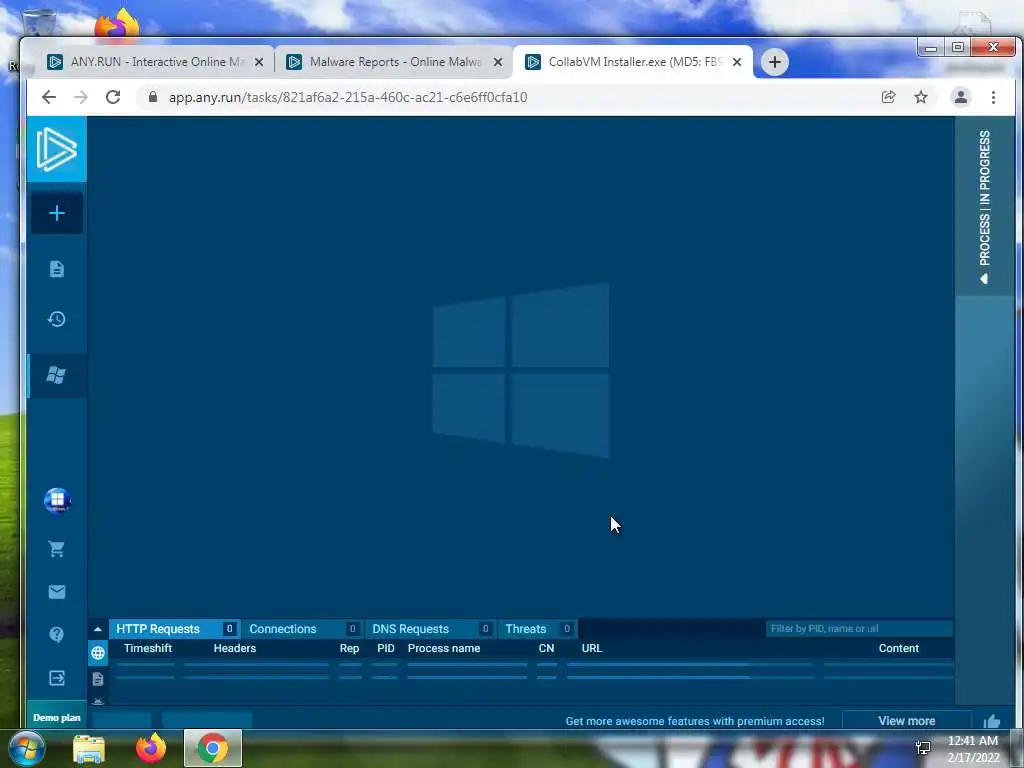The width and height of the screenshot is (1024, 768).
Task: Click the Rep column header
Action: click(x=349, y=648)
